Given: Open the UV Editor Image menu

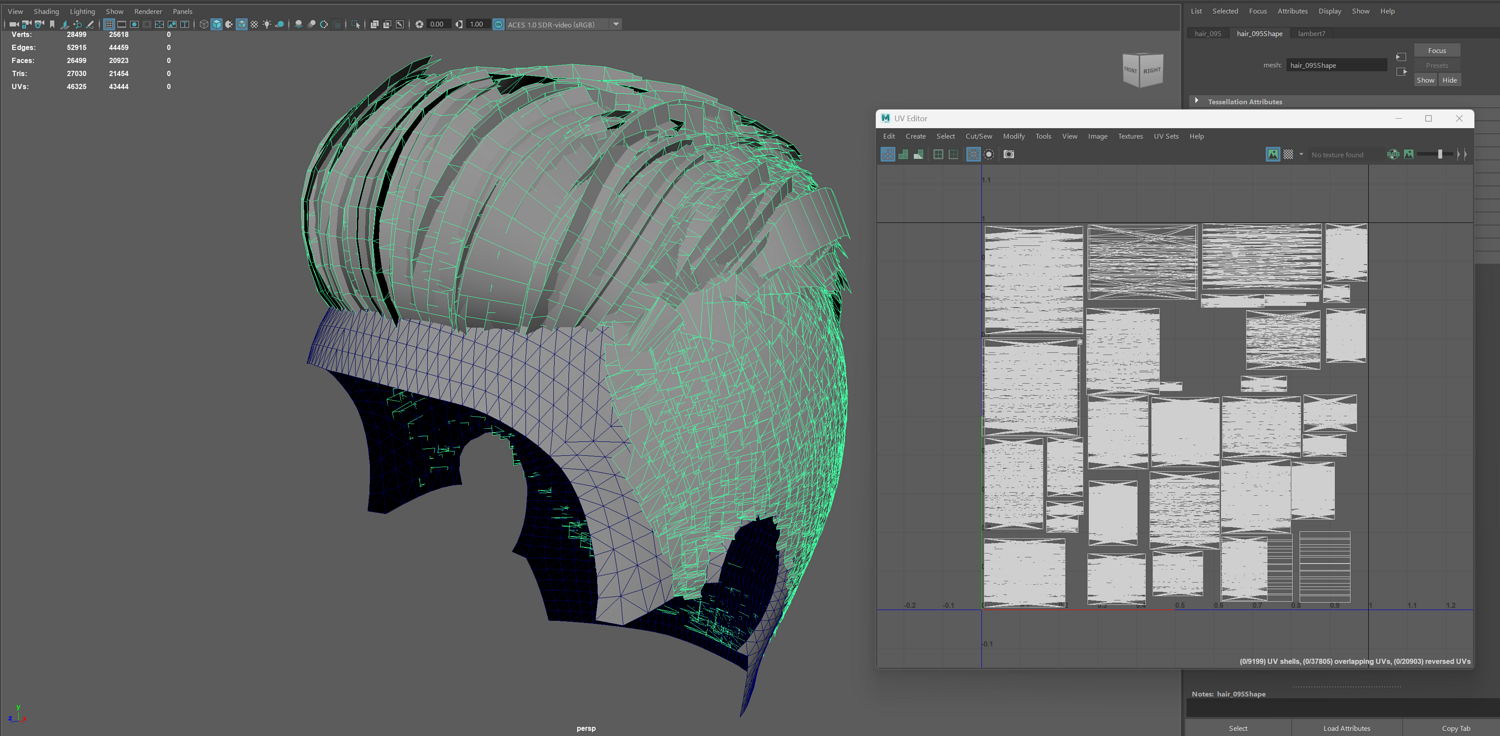Looking at the screenshot, I should tap(1098, 136).
